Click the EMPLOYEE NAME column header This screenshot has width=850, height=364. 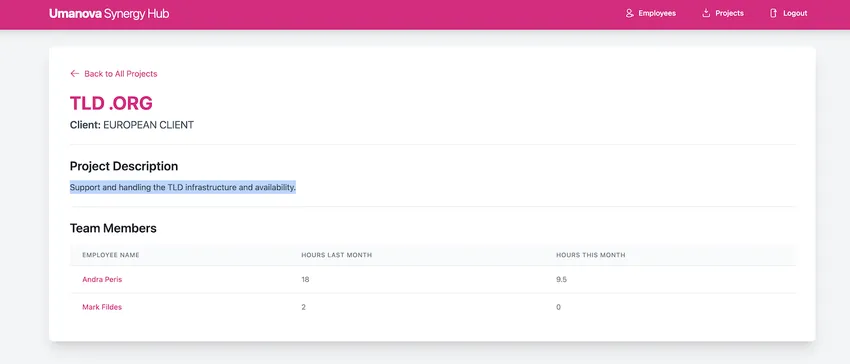pos(111,255)
